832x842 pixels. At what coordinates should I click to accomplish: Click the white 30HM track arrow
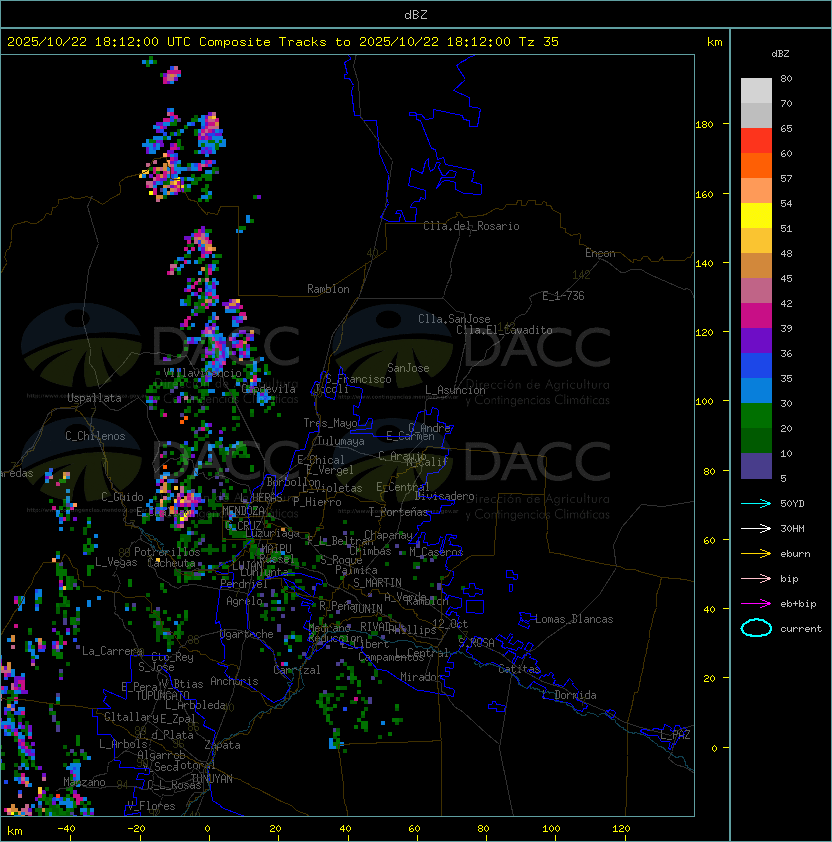756,529
